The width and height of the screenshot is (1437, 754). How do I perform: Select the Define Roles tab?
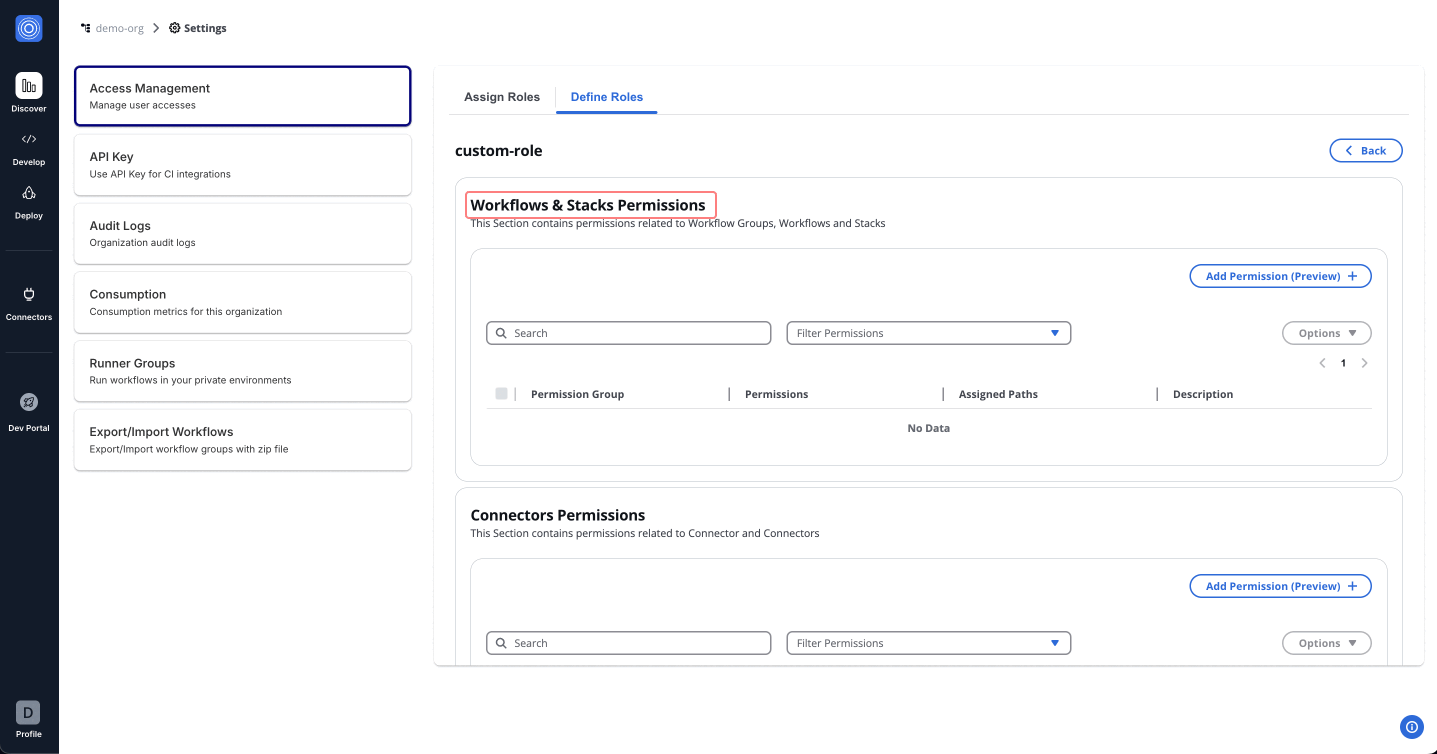pyautogui.click(x=606, y=97)
